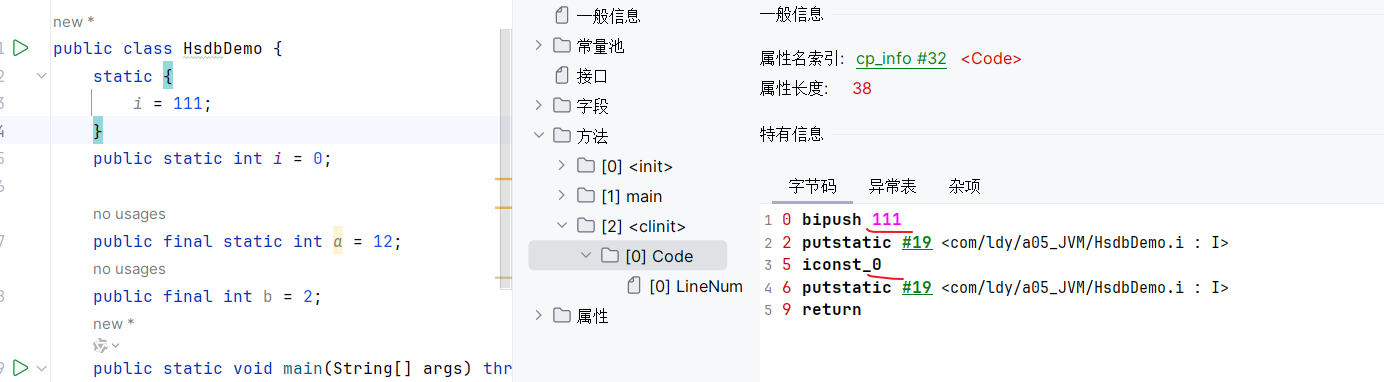This screenshot has height=382, width=1384.
Task: Click the 字段 folder icon
Action: [x=561, y=106]
